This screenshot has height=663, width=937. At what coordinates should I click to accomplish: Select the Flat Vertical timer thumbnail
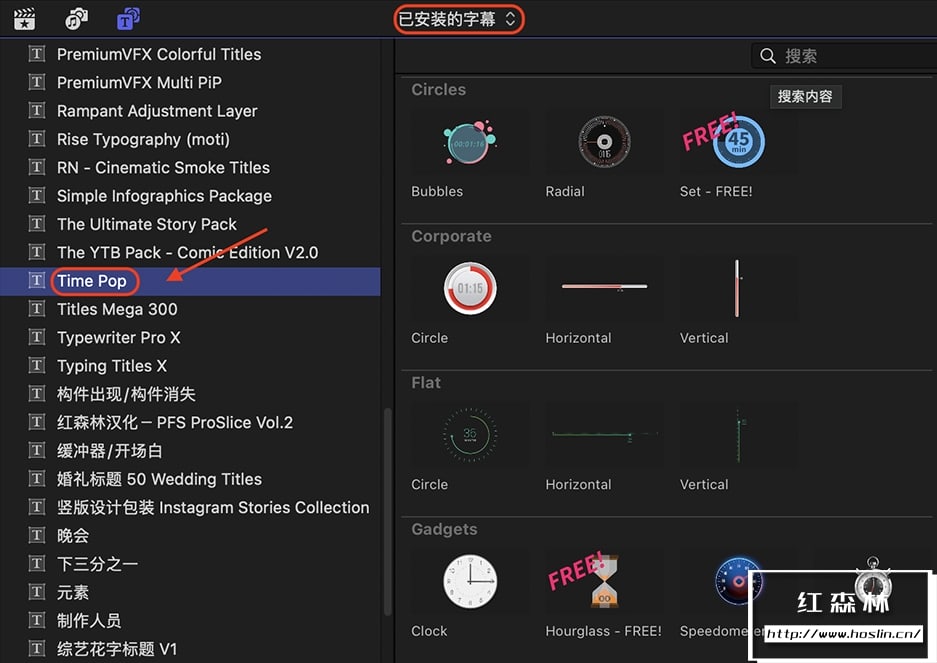[x=739, y=435]
